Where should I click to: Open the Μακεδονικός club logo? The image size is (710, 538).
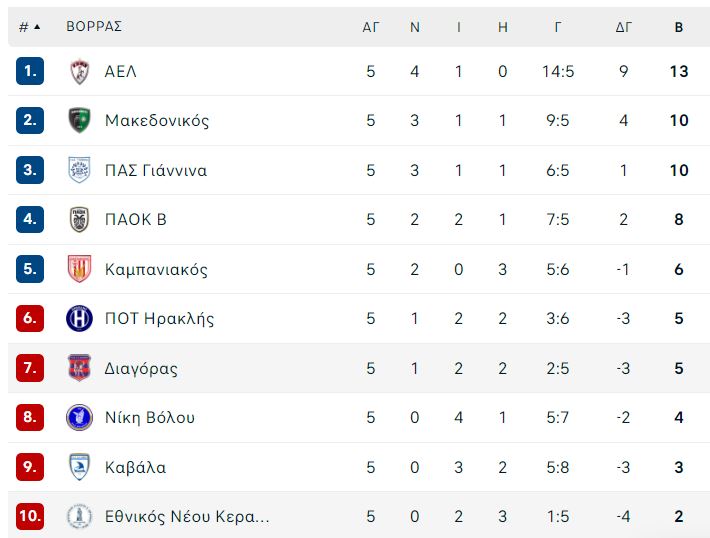(x=79, y=120)
